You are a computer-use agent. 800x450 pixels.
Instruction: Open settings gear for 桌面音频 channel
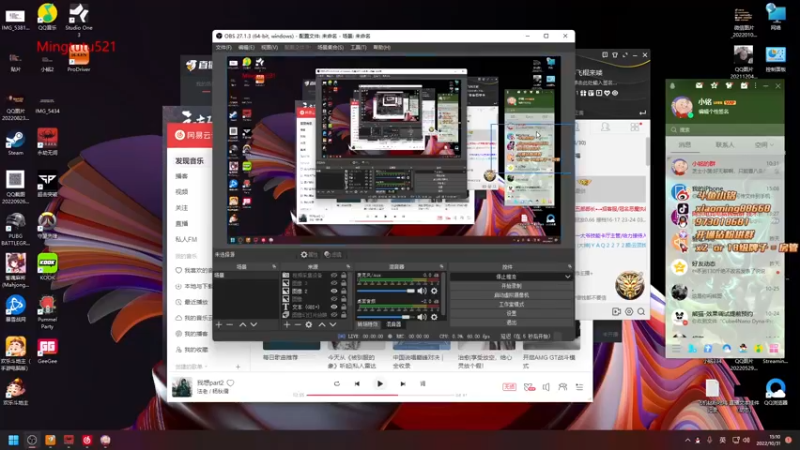click(434, 317)
